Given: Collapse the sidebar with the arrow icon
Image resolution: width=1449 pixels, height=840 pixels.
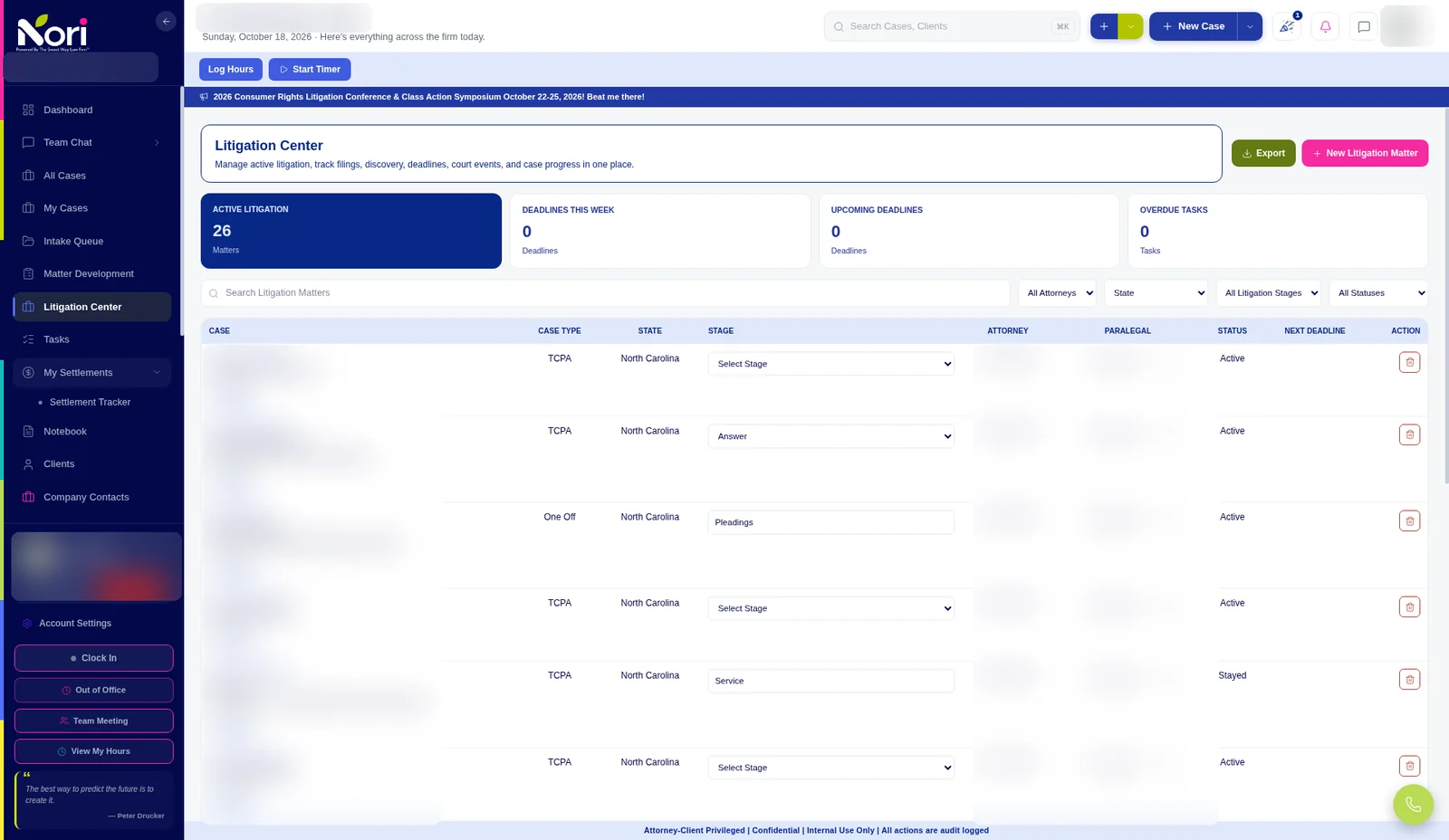Looking at the screenshot, I should click(x=166, y=21).
